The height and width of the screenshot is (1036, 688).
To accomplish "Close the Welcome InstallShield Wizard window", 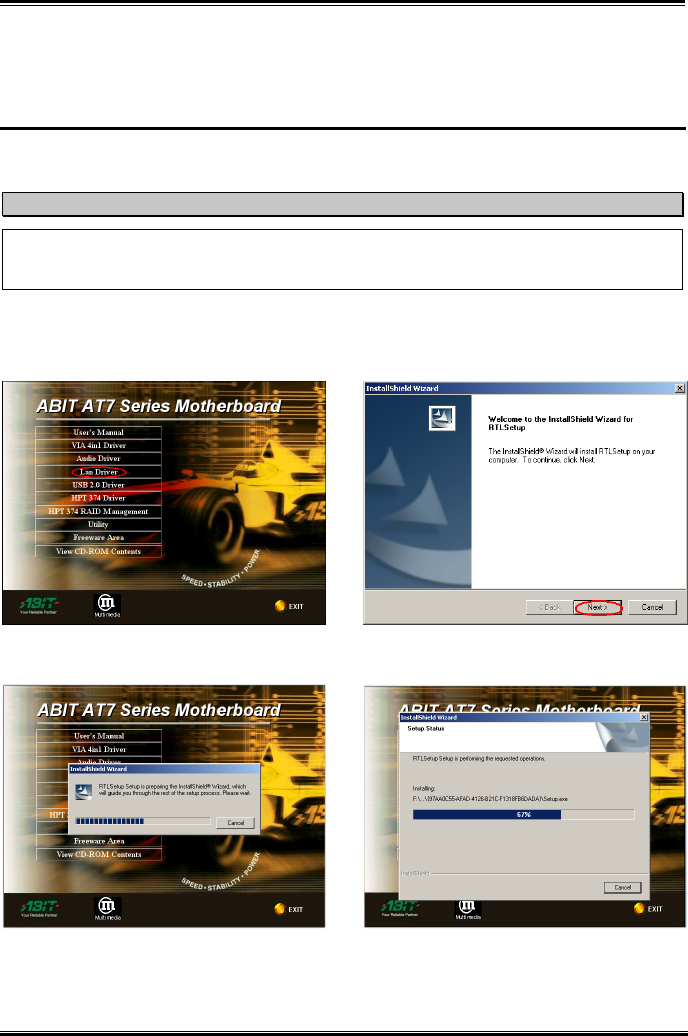I will [x=679, y=388].
